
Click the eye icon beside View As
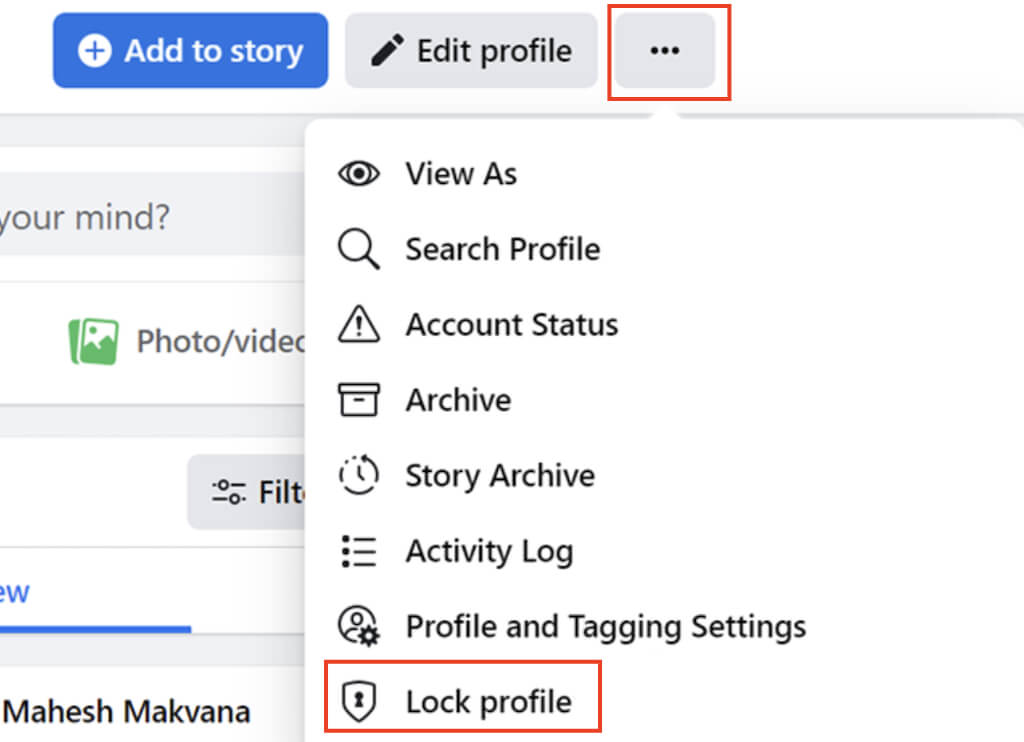[x=358, y=174]
